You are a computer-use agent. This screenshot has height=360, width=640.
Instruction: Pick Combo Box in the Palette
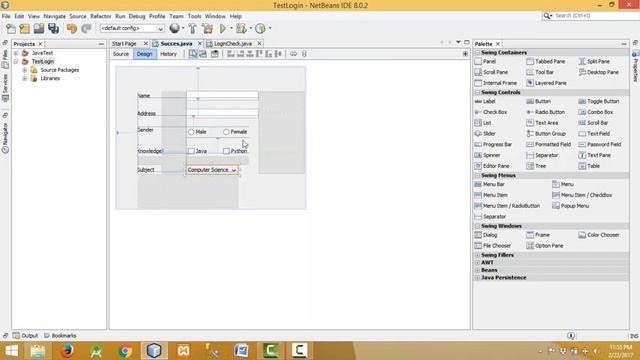[596, 112]
